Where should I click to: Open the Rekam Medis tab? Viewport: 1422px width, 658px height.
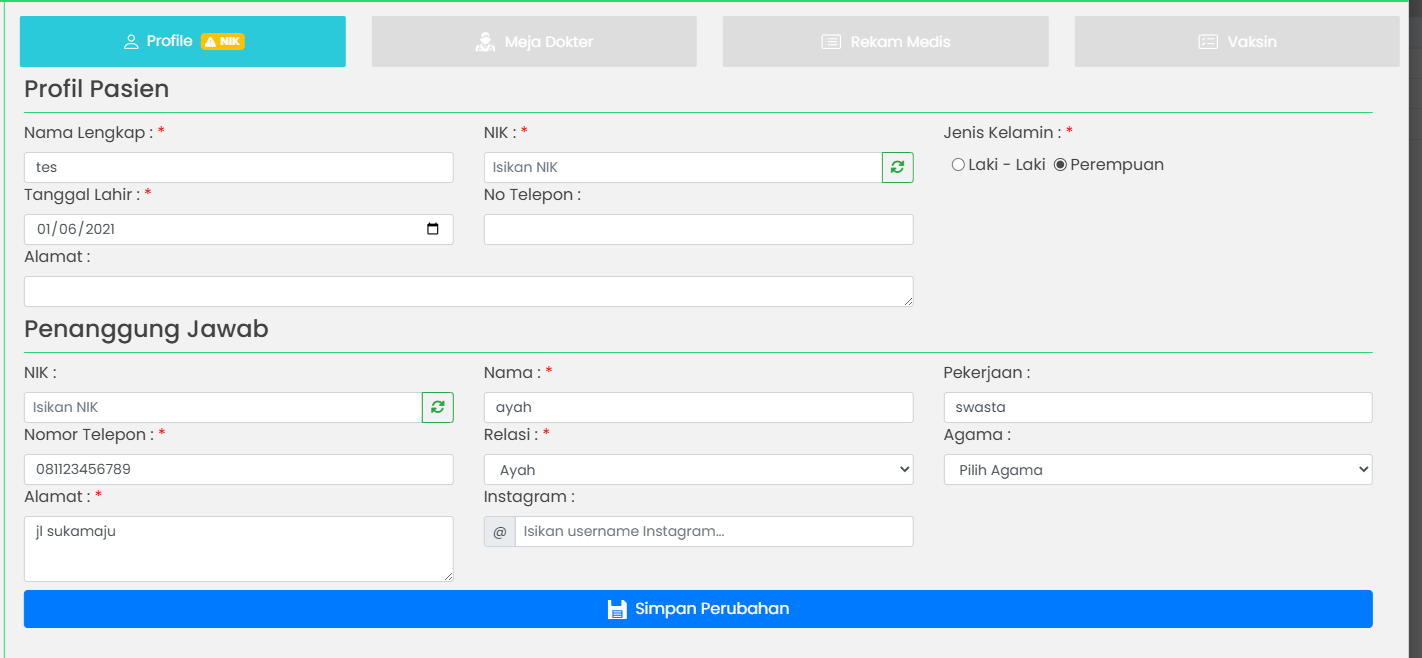(x=885, y=42)
